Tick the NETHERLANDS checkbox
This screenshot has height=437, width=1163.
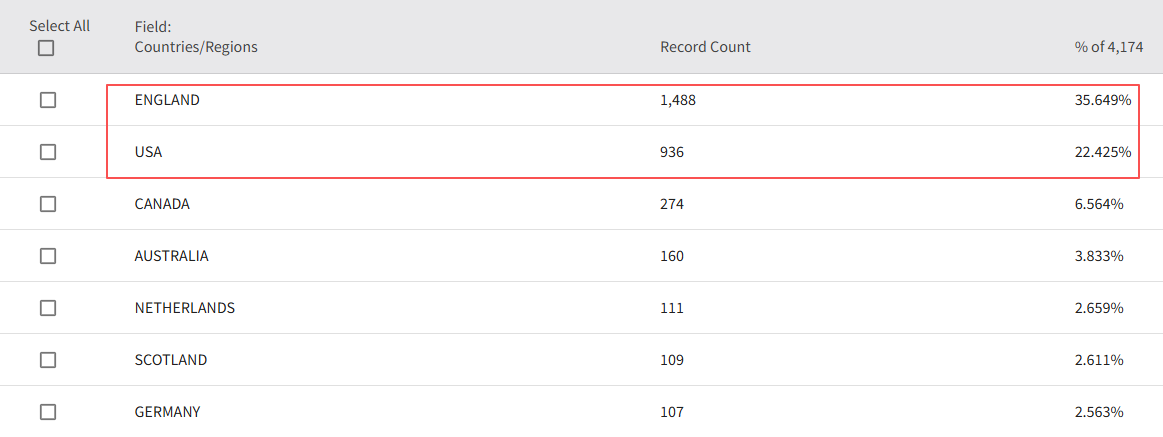(48, 308)
